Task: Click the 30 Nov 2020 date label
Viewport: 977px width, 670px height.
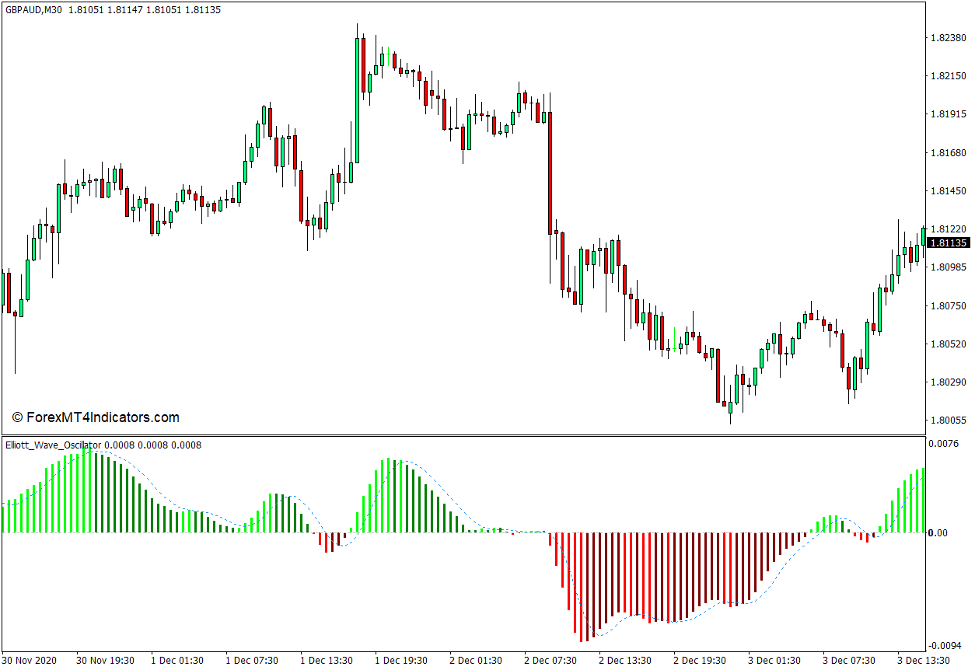Action: coord(31,661)
